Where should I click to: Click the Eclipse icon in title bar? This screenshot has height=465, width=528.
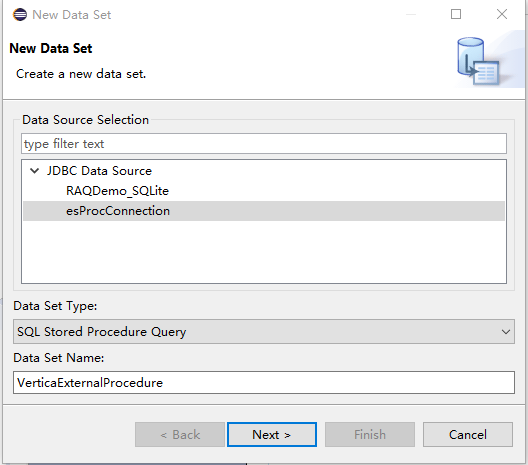click(20, 15)
